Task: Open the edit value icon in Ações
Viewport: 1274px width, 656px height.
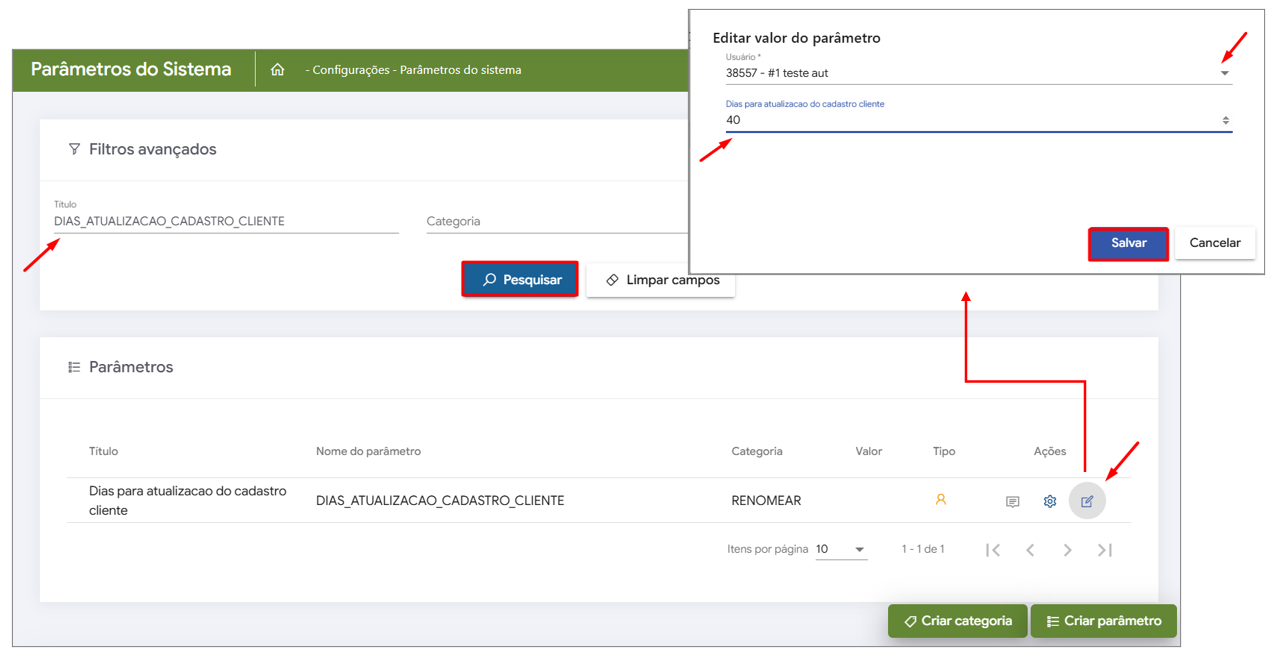Action: (x=1087, y=501)
